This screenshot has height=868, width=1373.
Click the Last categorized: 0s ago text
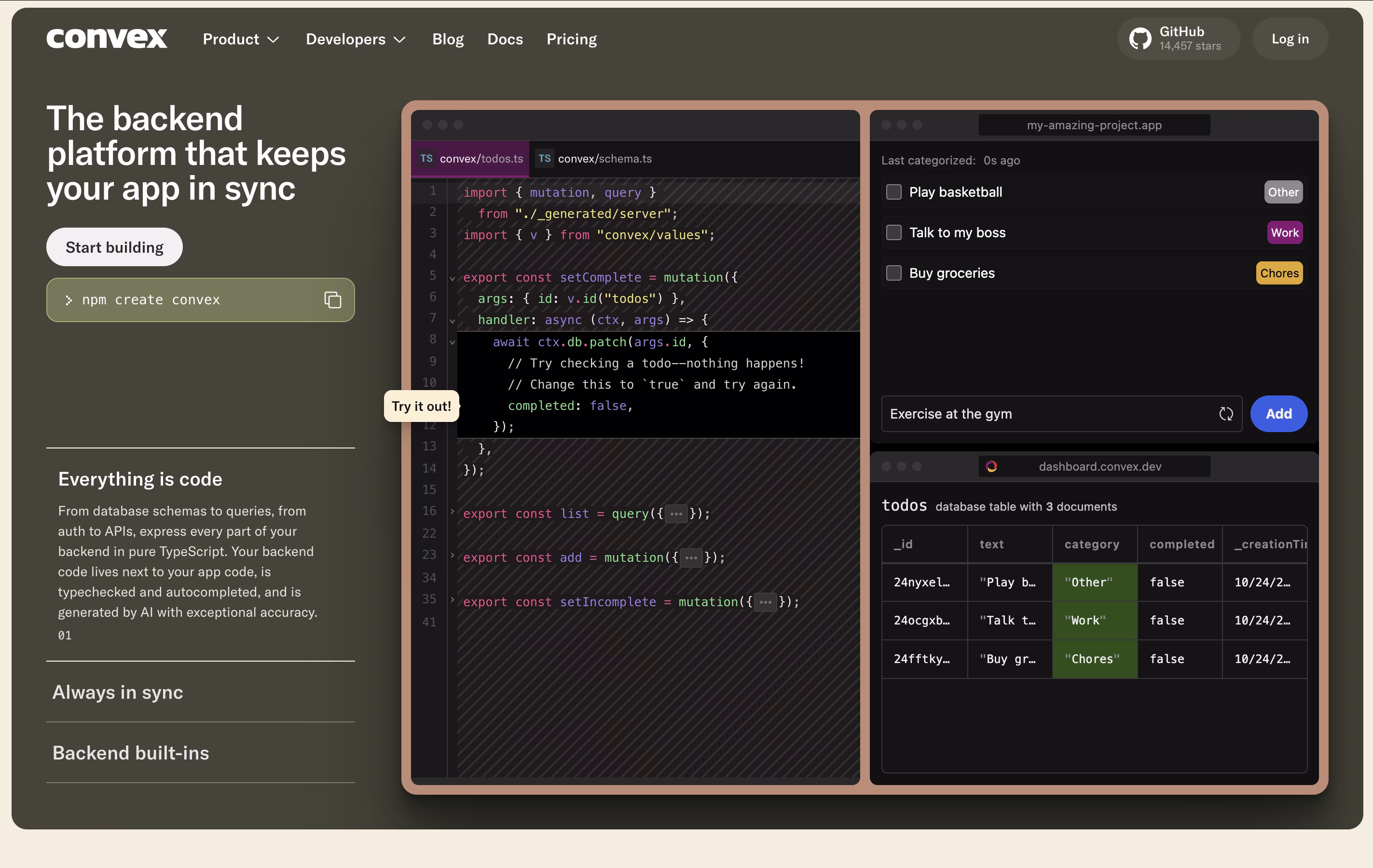(x=950, y=160)
